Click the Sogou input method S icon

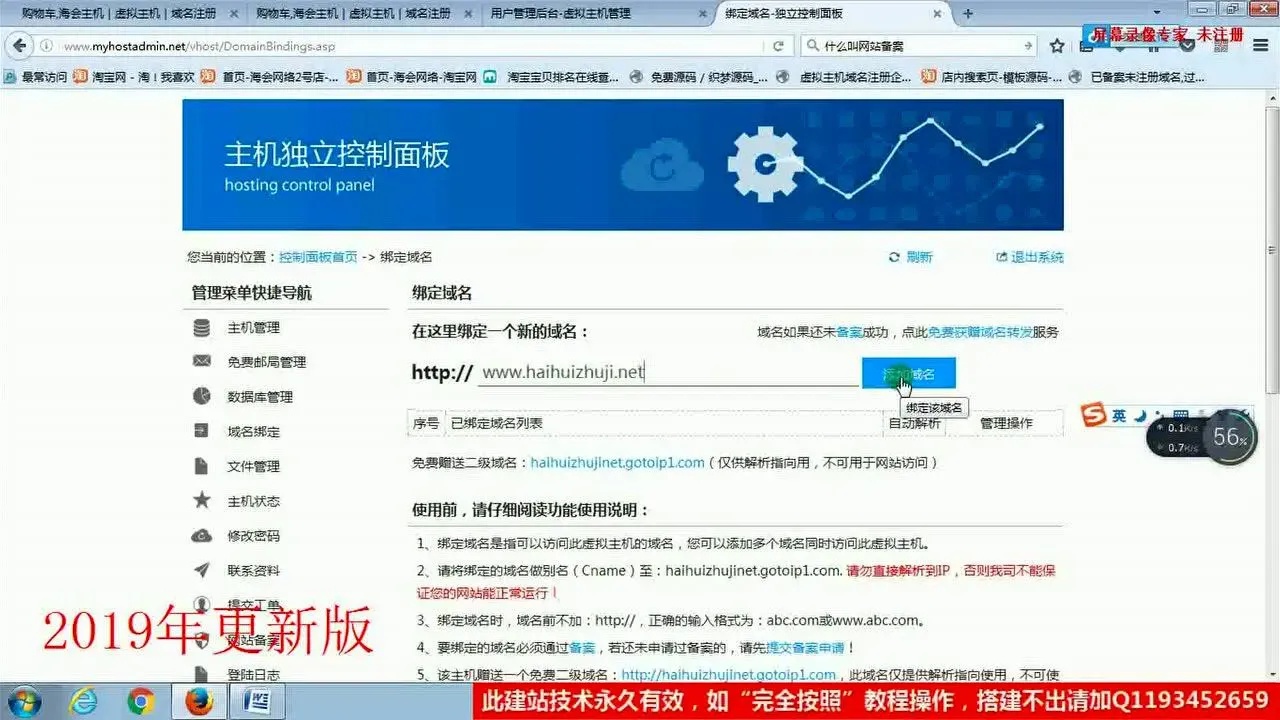pos(1096,415)
